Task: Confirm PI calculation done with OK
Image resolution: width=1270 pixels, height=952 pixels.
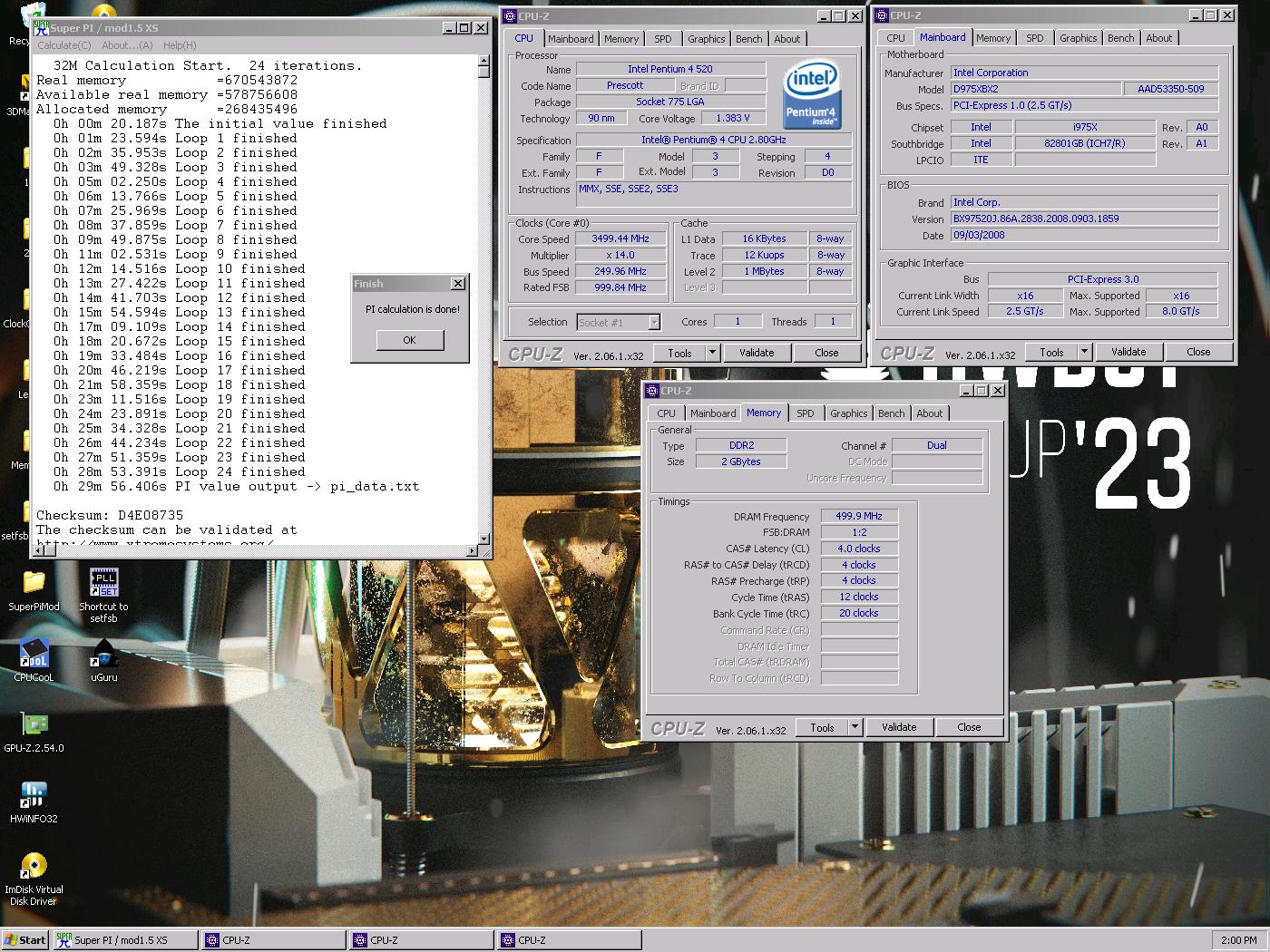Action: (409, 340)
